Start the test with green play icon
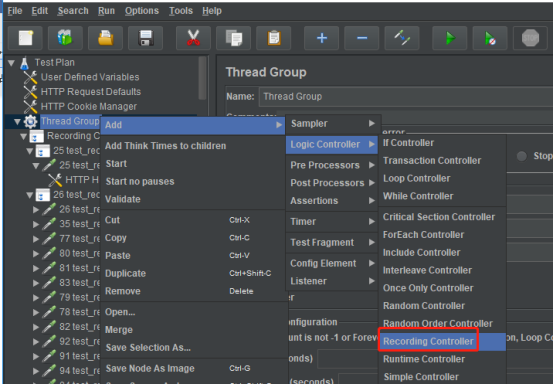554x385 pixels. click(450, 38)
